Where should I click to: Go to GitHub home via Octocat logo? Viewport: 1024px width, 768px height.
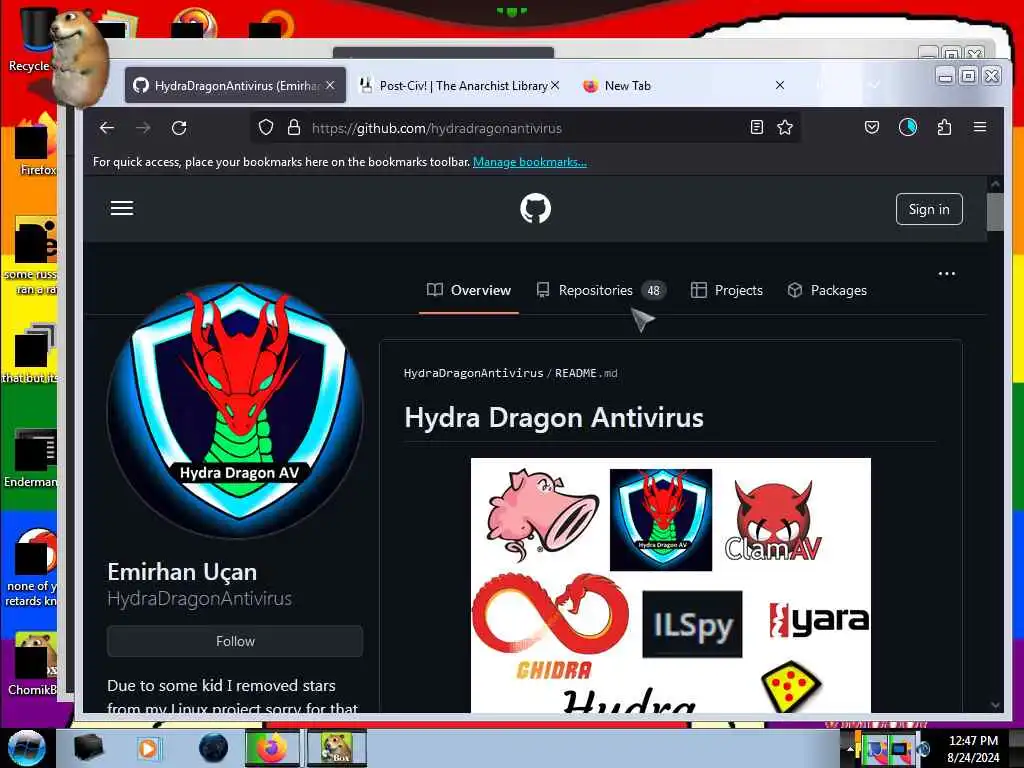[536, 208]
